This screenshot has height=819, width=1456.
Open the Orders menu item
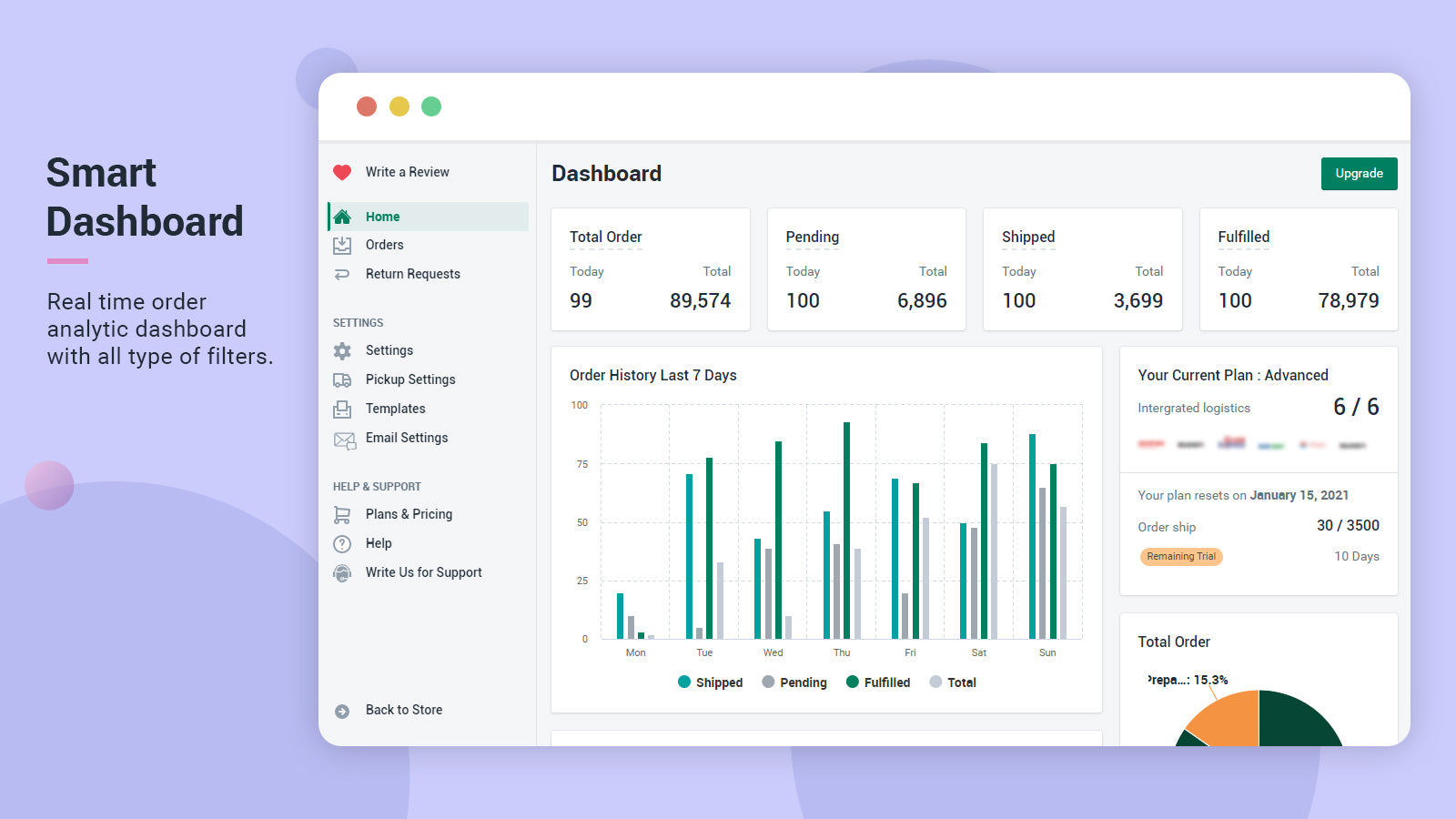(385, 245)
